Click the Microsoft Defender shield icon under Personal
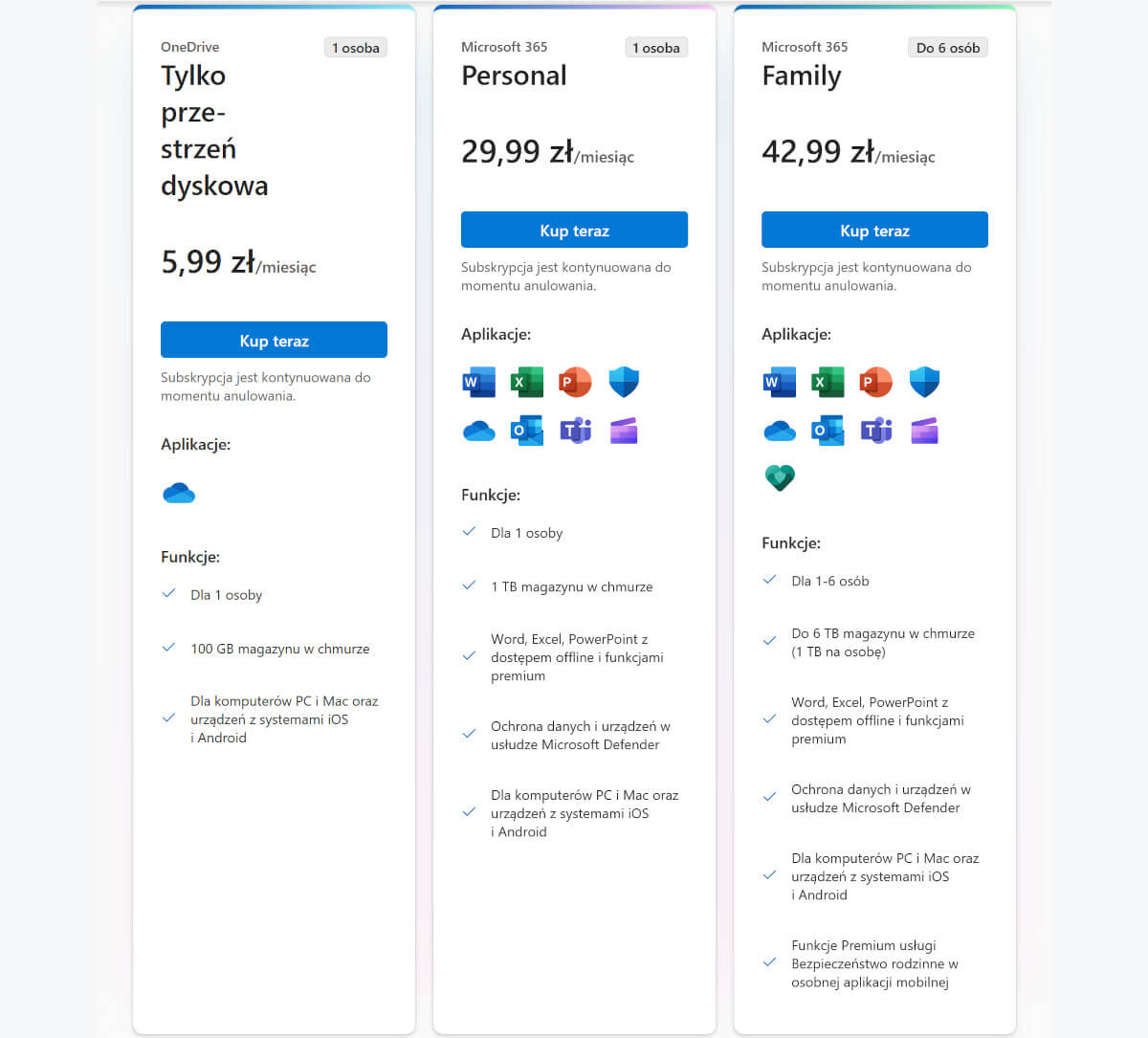 click(623, 381)
